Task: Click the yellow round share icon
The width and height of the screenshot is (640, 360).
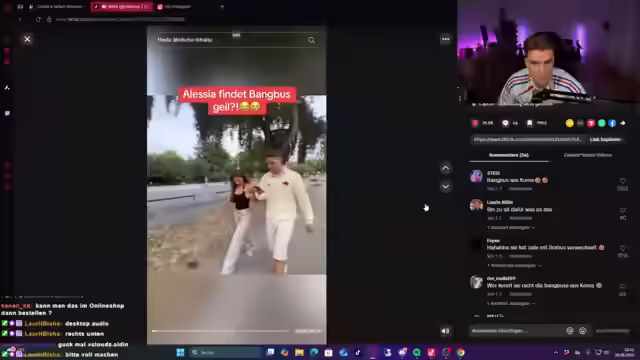Action: pyautogui.click(x=569, y=123)
